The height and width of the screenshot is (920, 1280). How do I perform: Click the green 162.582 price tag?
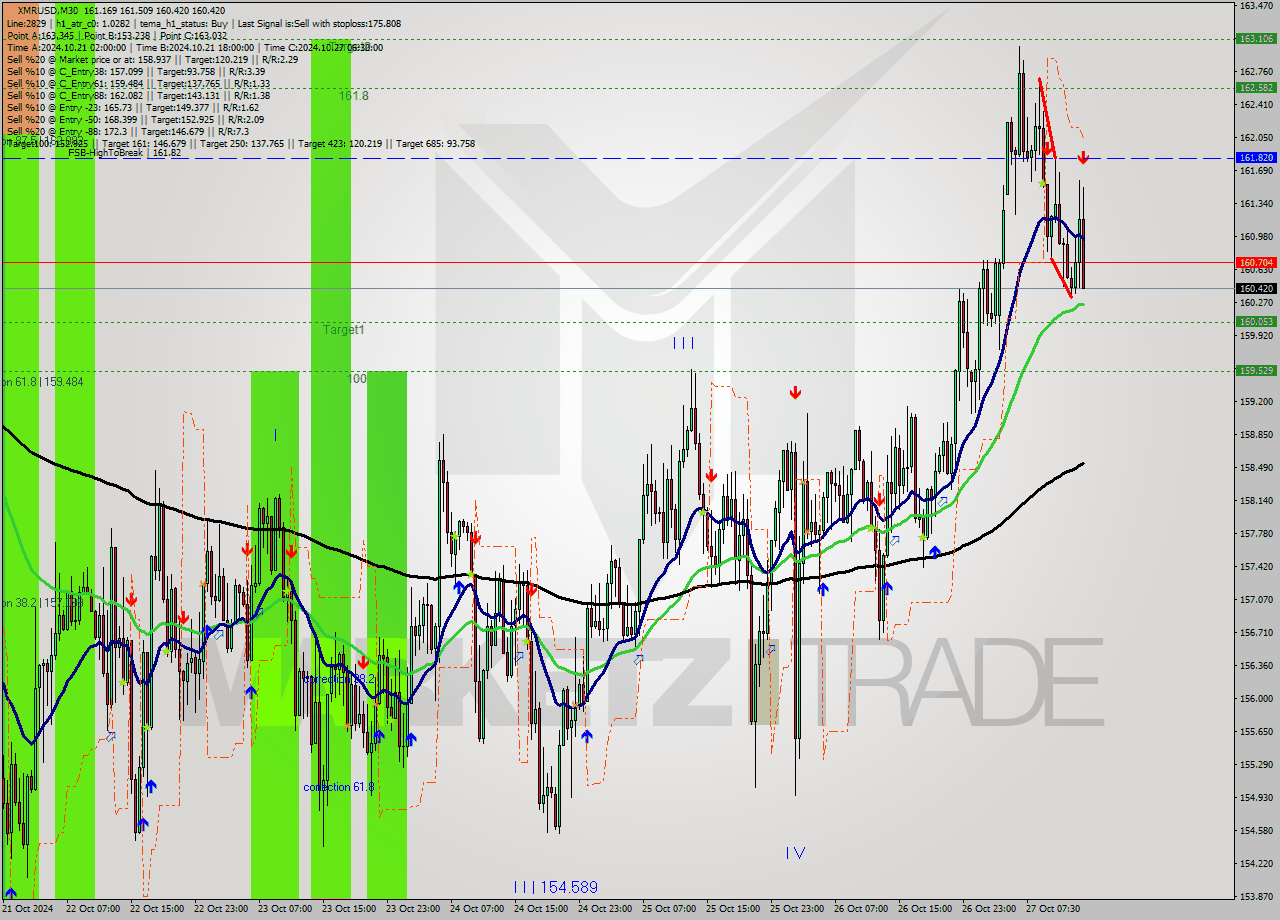(x=1256, y=88)
